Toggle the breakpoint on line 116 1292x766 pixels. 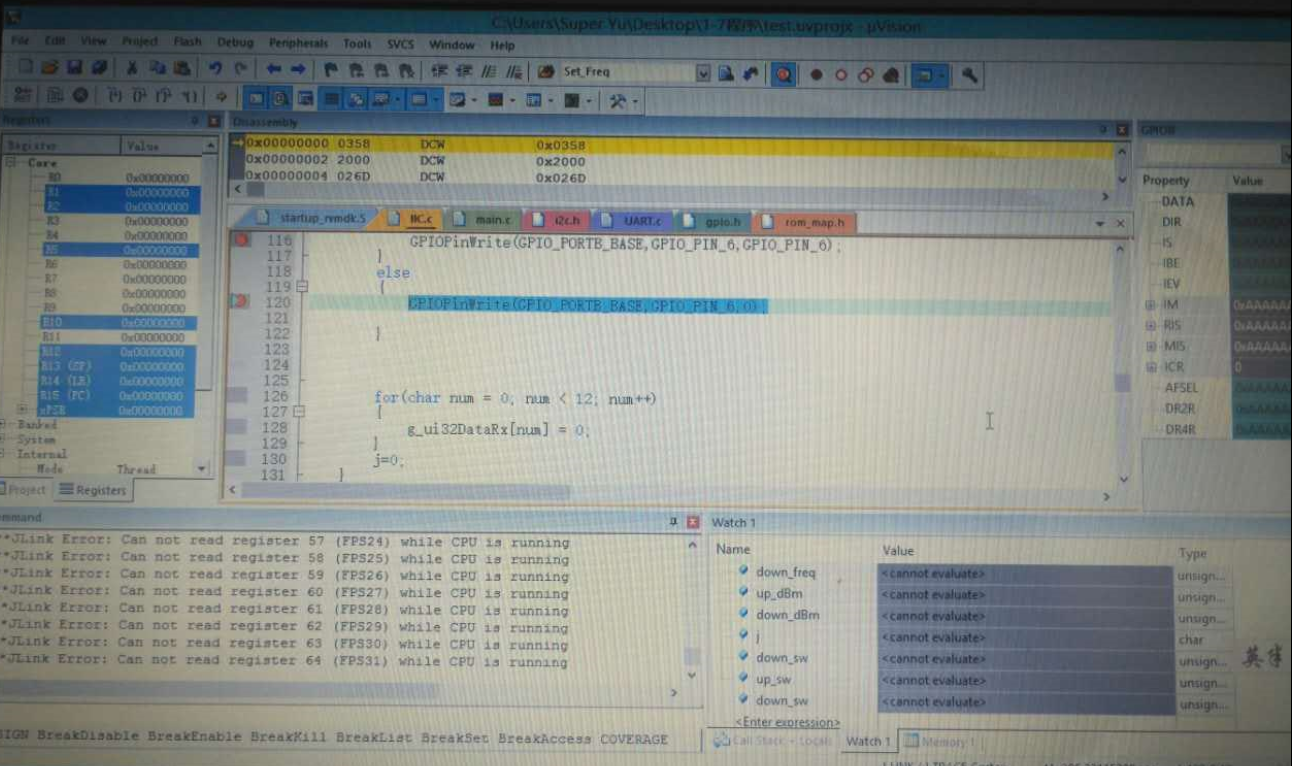241,240
